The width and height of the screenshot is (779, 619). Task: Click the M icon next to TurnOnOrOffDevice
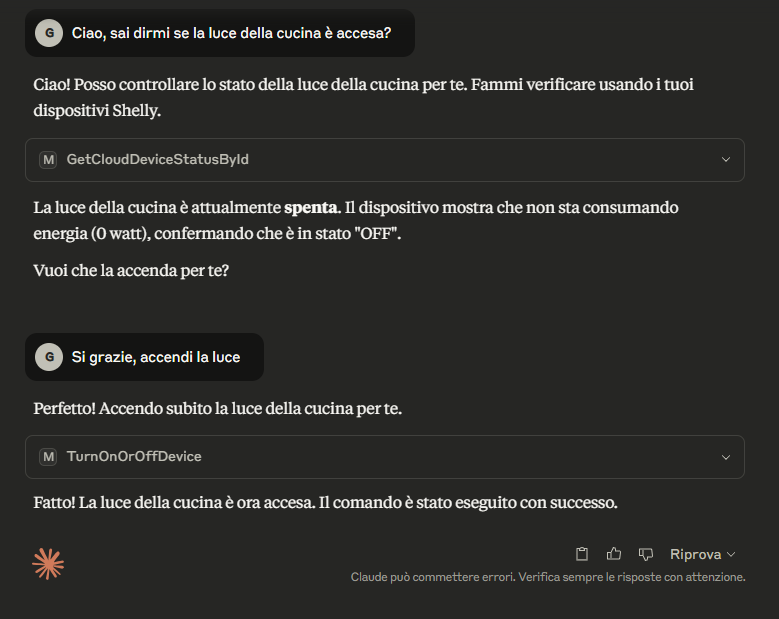coord(48,457)
